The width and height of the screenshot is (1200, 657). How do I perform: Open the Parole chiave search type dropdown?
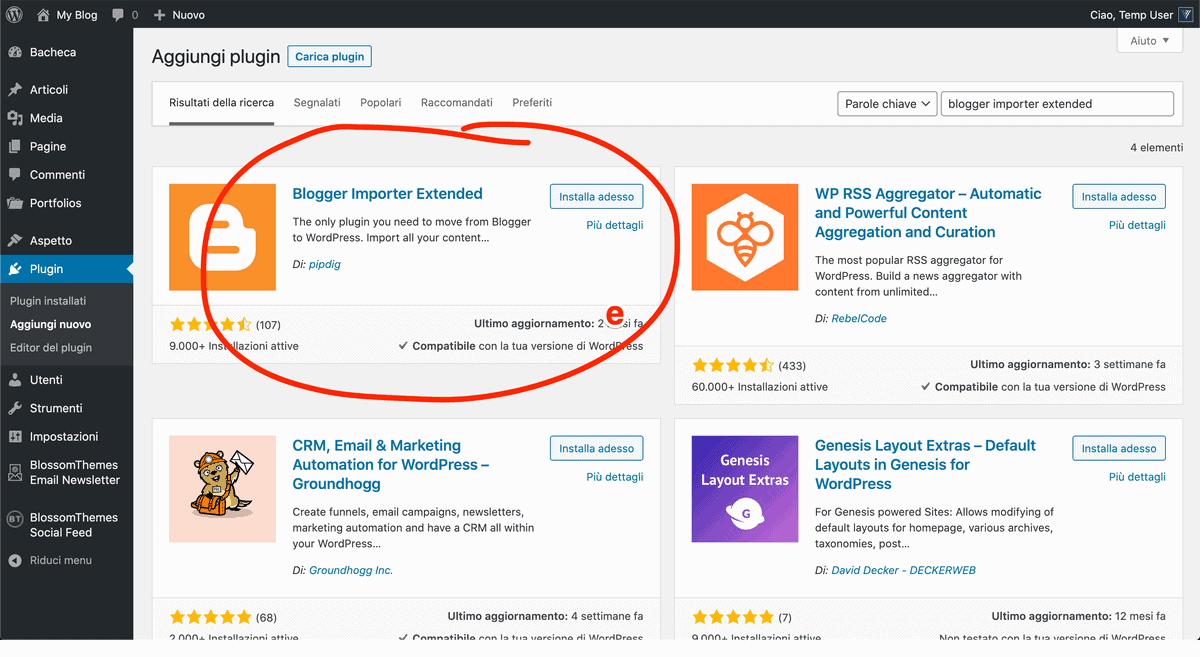(x=886, y=104)
